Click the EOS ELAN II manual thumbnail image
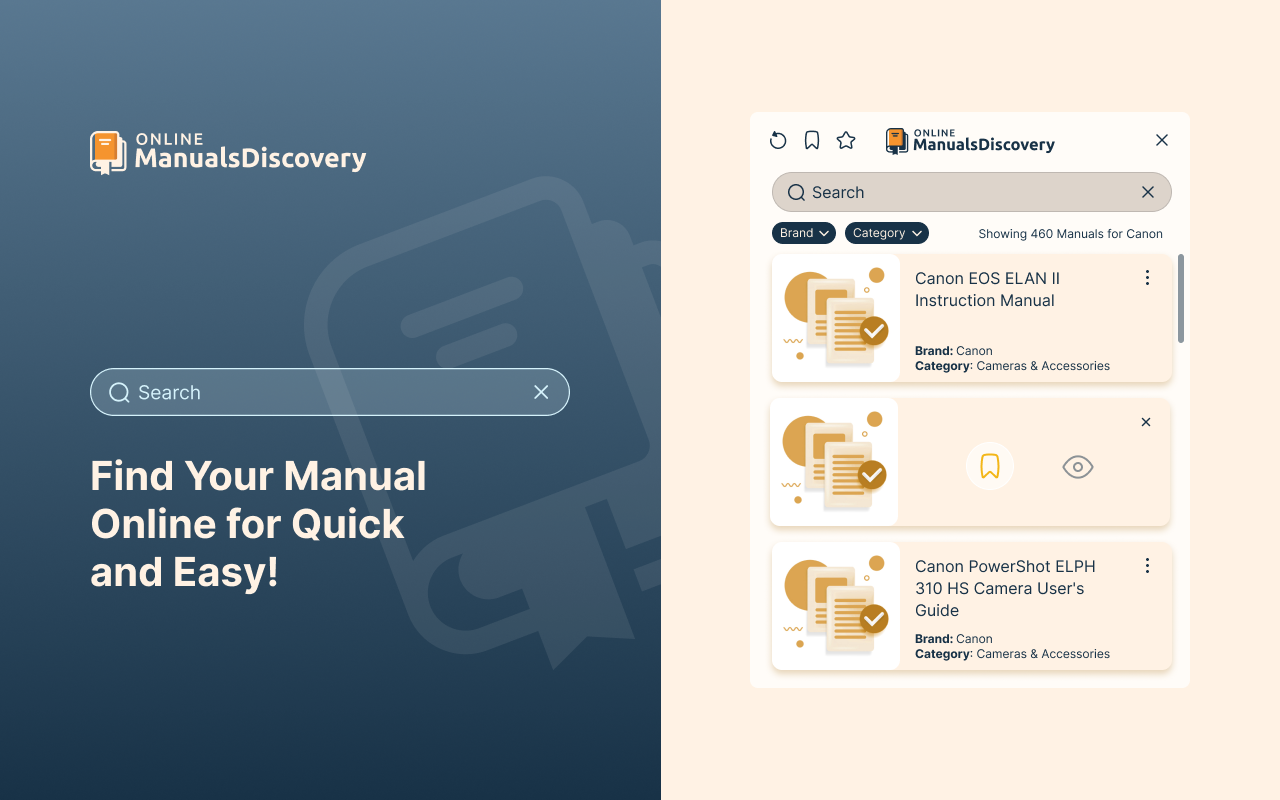This screenshot has height=800, width=1280. pyautogui.click(x=835, y=318)
